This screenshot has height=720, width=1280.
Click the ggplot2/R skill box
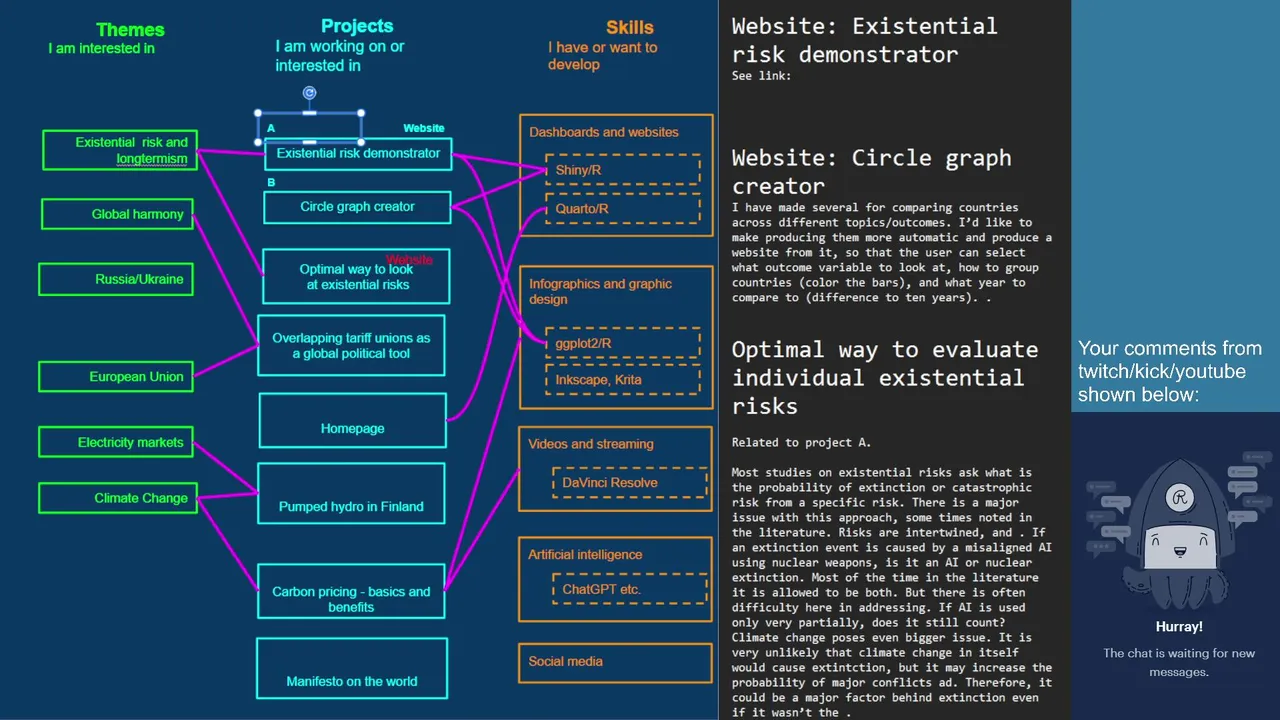622,342
